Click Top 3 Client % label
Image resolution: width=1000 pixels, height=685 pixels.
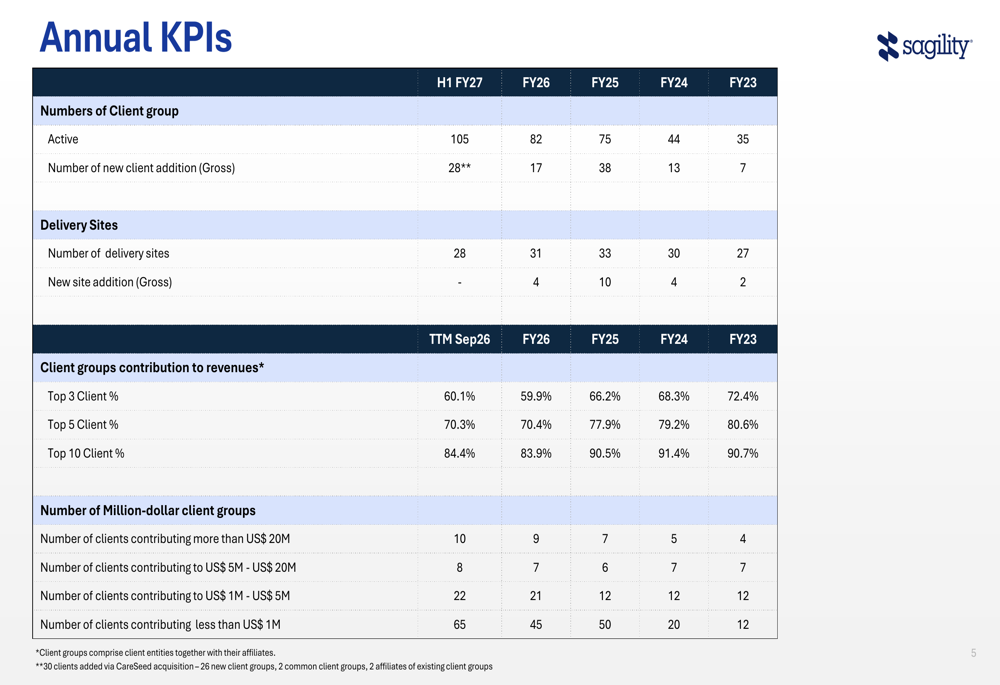[83, 396]
